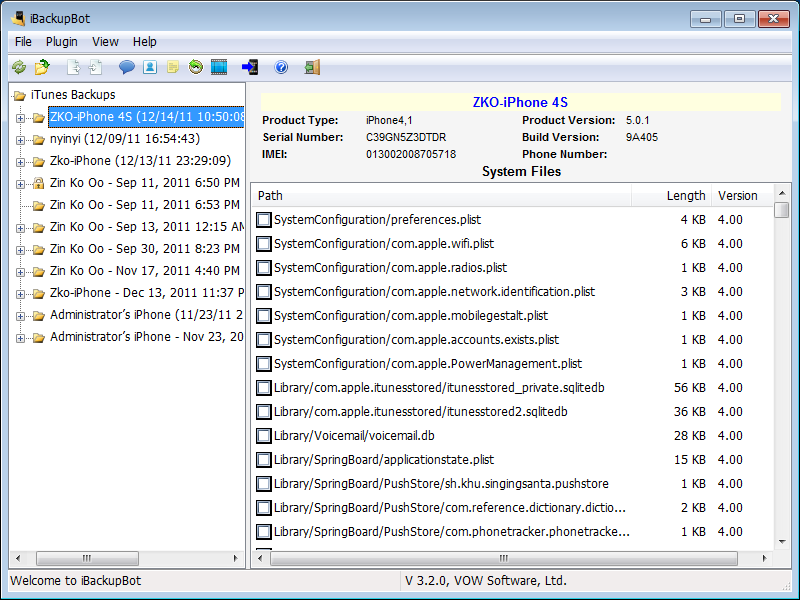Click the green refresh backups icon
This screenshot has height=600, width=800.
pyautogui.click(x=19, y=67)
